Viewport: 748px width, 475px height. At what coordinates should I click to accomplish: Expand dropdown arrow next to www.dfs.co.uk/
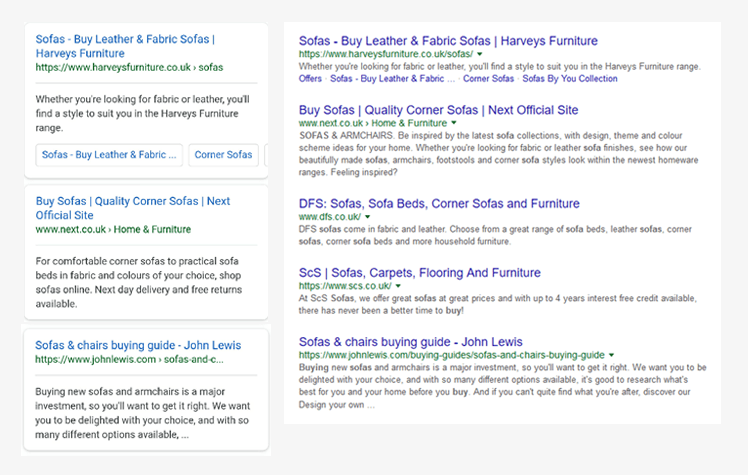point(367,217)
